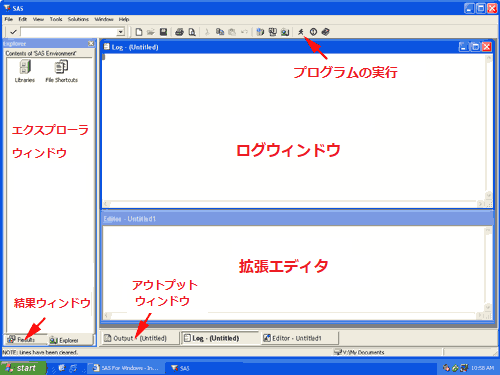Open the Solutions menu
The height and width of the screenshot is (375, 500).
pos(78,19)
